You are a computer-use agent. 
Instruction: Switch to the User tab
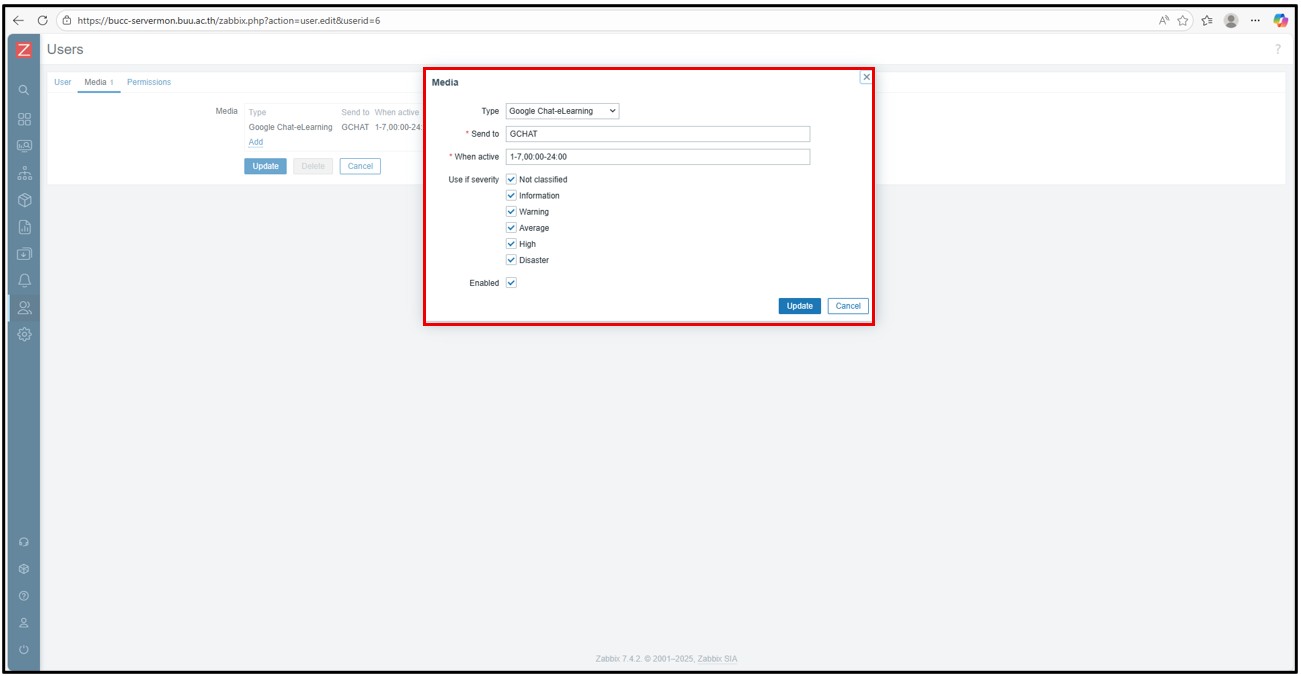point(62,82)
